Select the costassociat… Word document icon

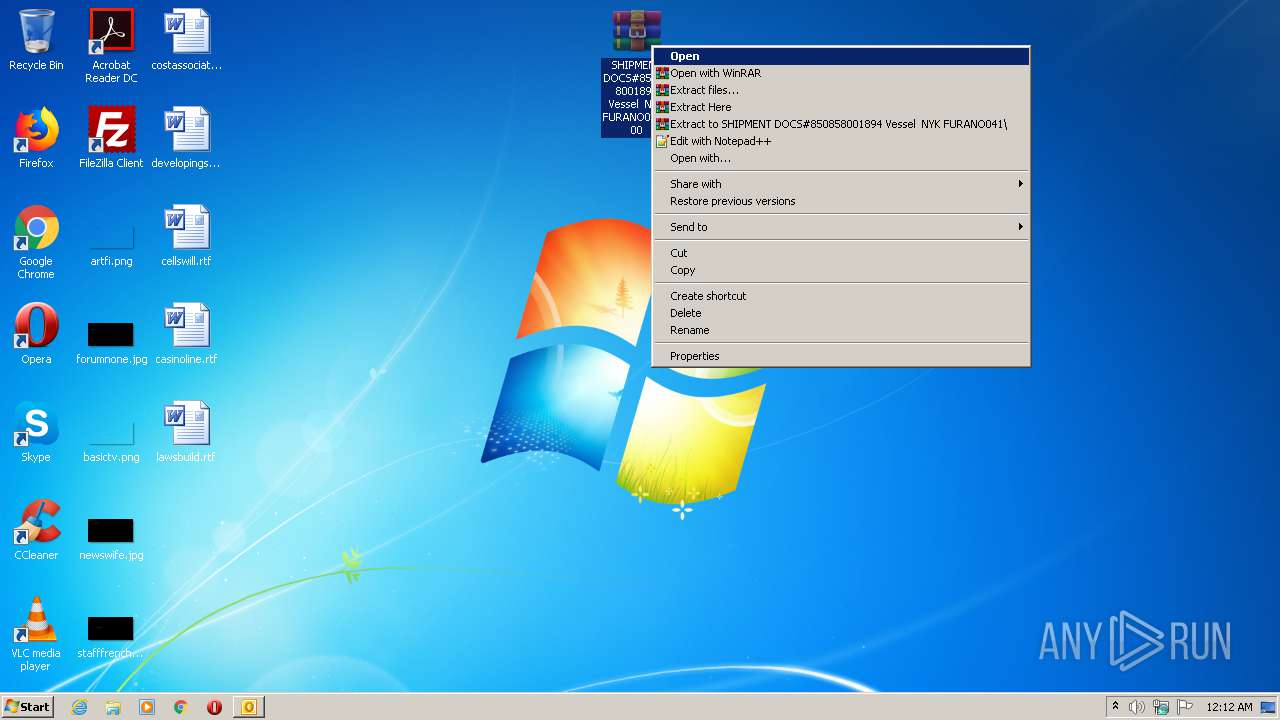pos(186,40)
